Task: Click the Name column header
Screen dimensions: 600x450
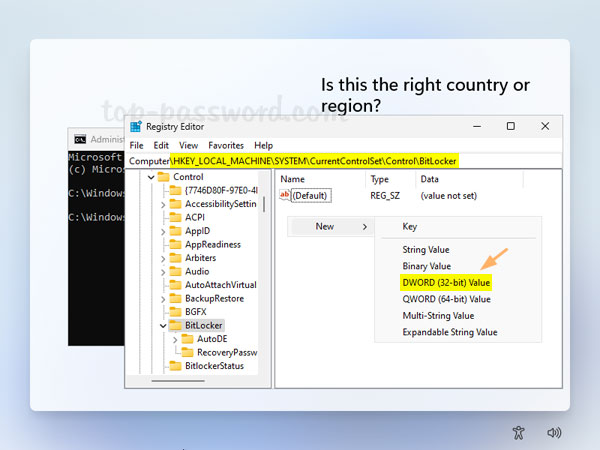Action: click(x=293, y=178)
